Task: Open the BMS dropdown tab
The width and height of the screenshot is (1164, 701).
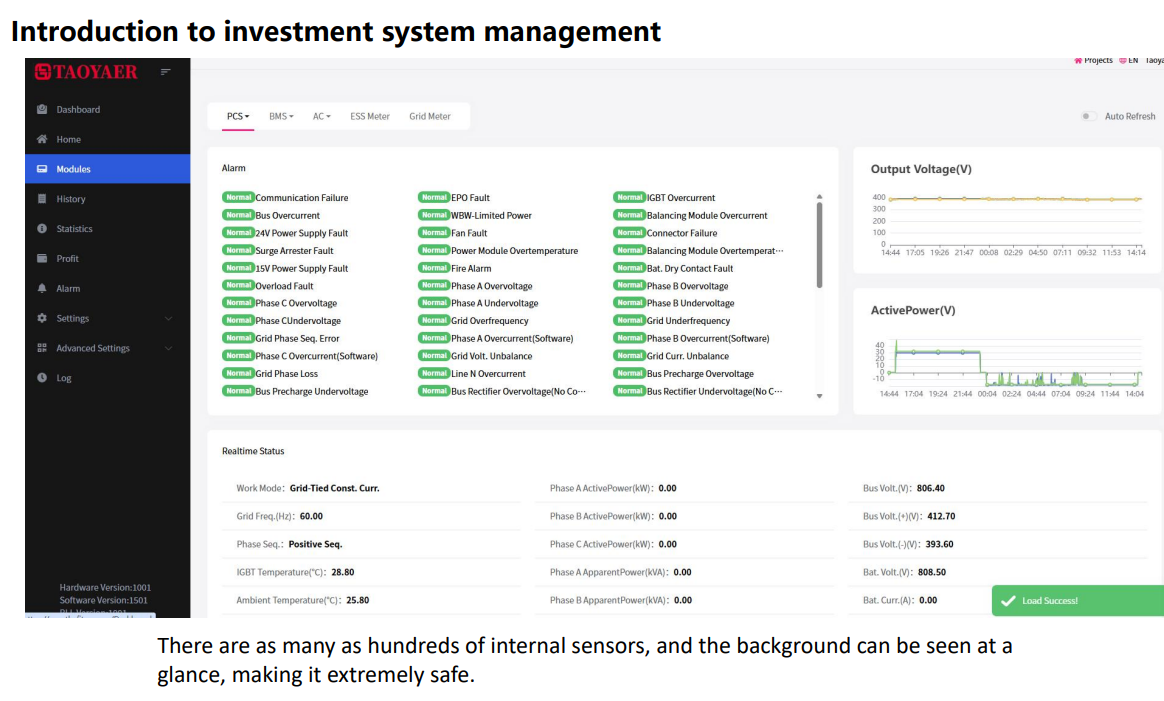Action: coord(281,117)
